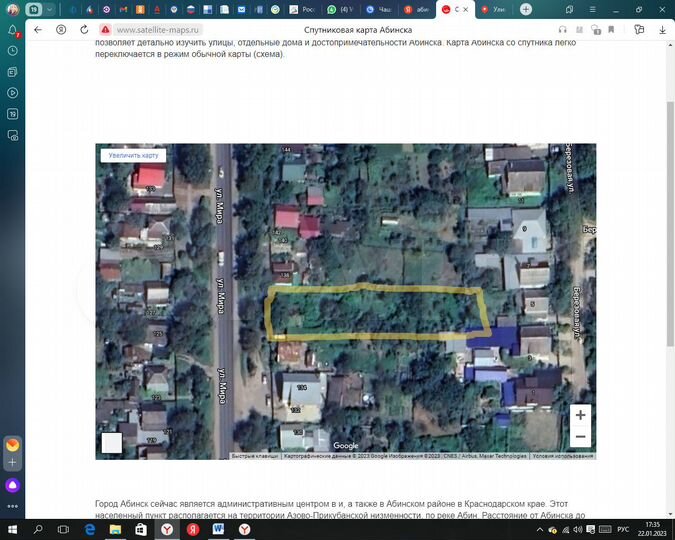The height and width of the screenshot is (540, 675).
Task: Open the video play icon in sidebar
Action: pos(12,93)
